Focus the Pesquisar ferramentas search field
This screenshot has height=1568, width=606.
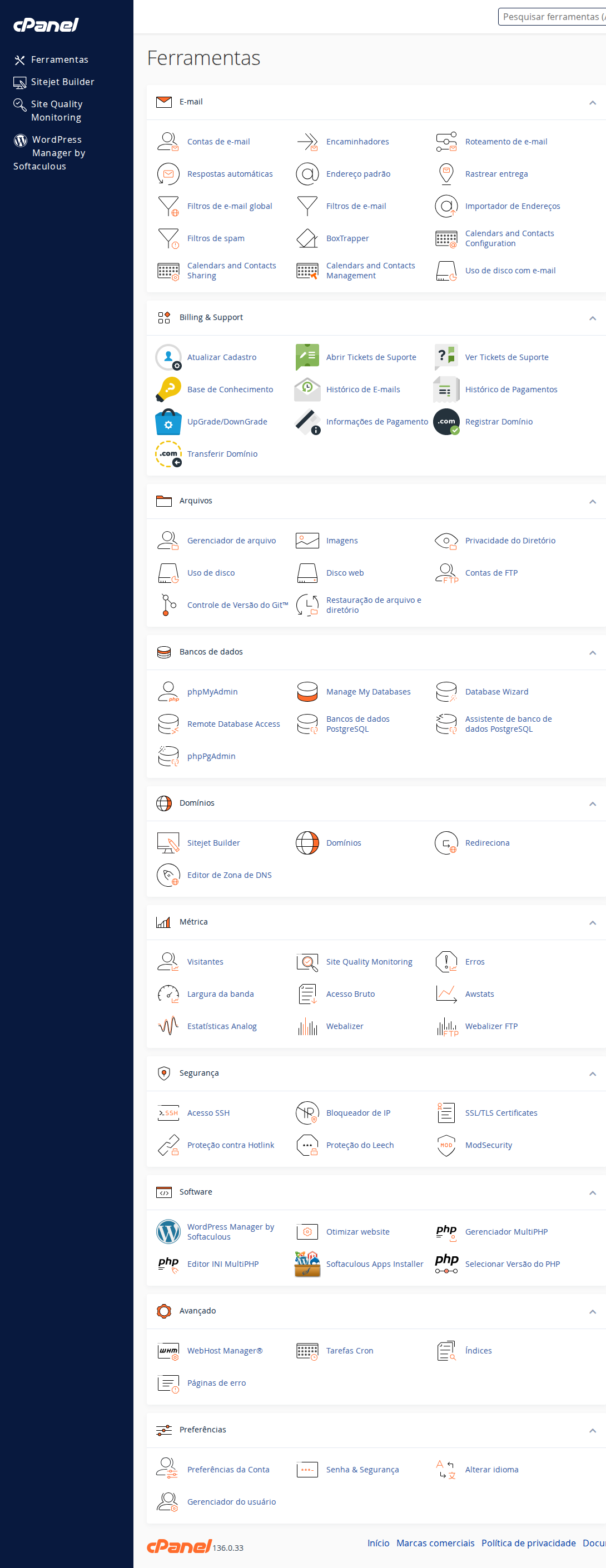[552, 17]
